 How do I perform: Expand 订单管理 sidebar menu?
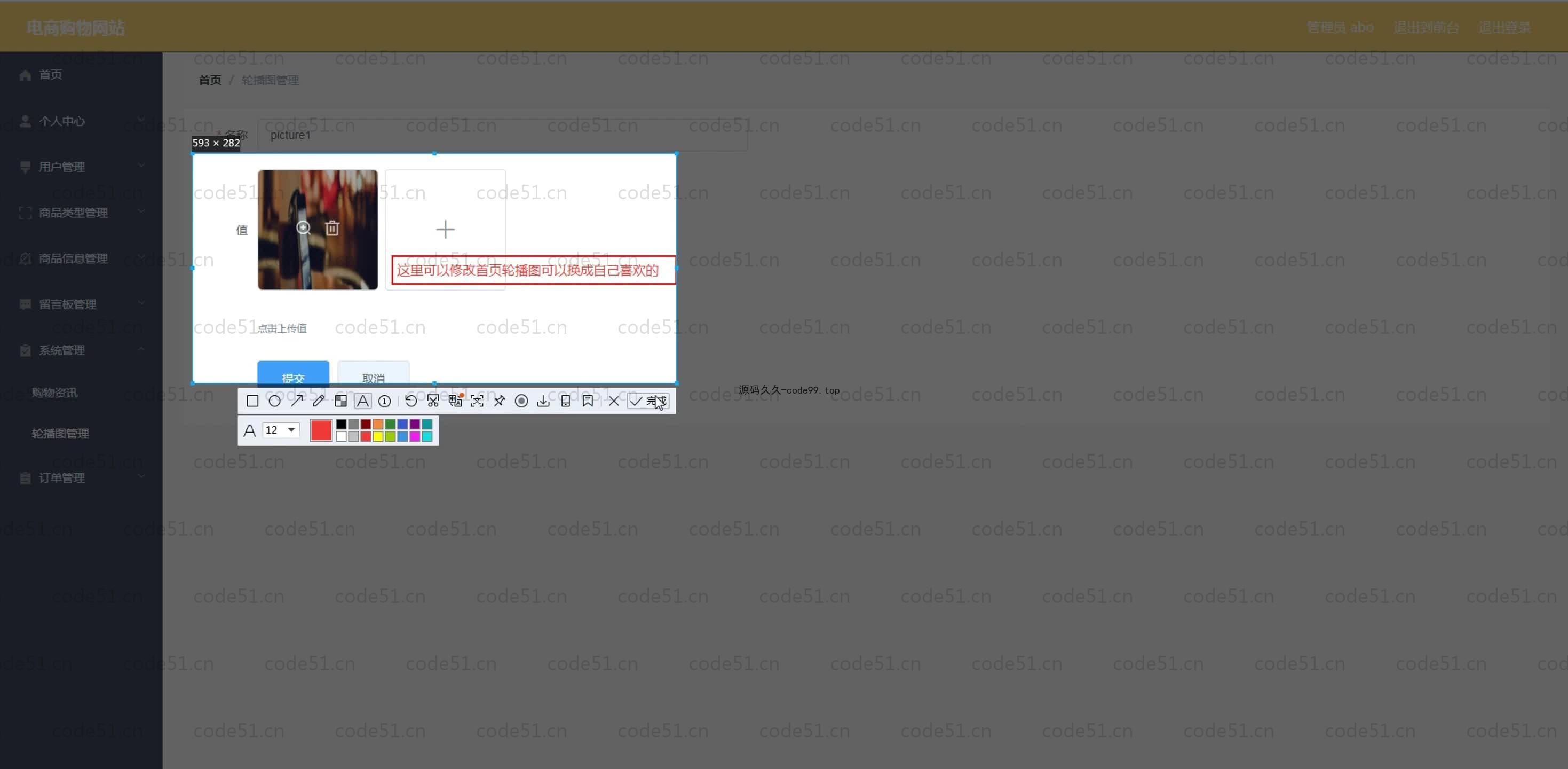click(81, 478)
